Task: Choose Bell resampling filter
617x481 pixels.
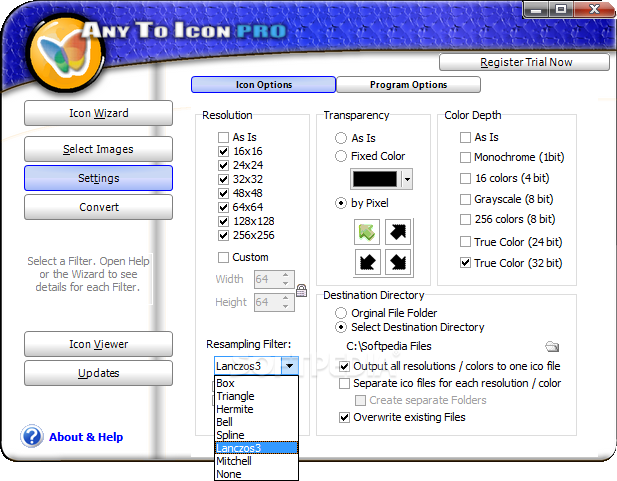Action: click(x=256, y=422)
